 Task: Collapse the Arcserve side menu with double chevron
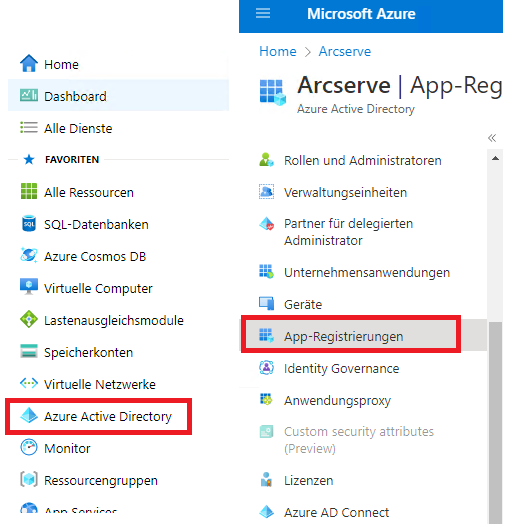click(492, 138)
